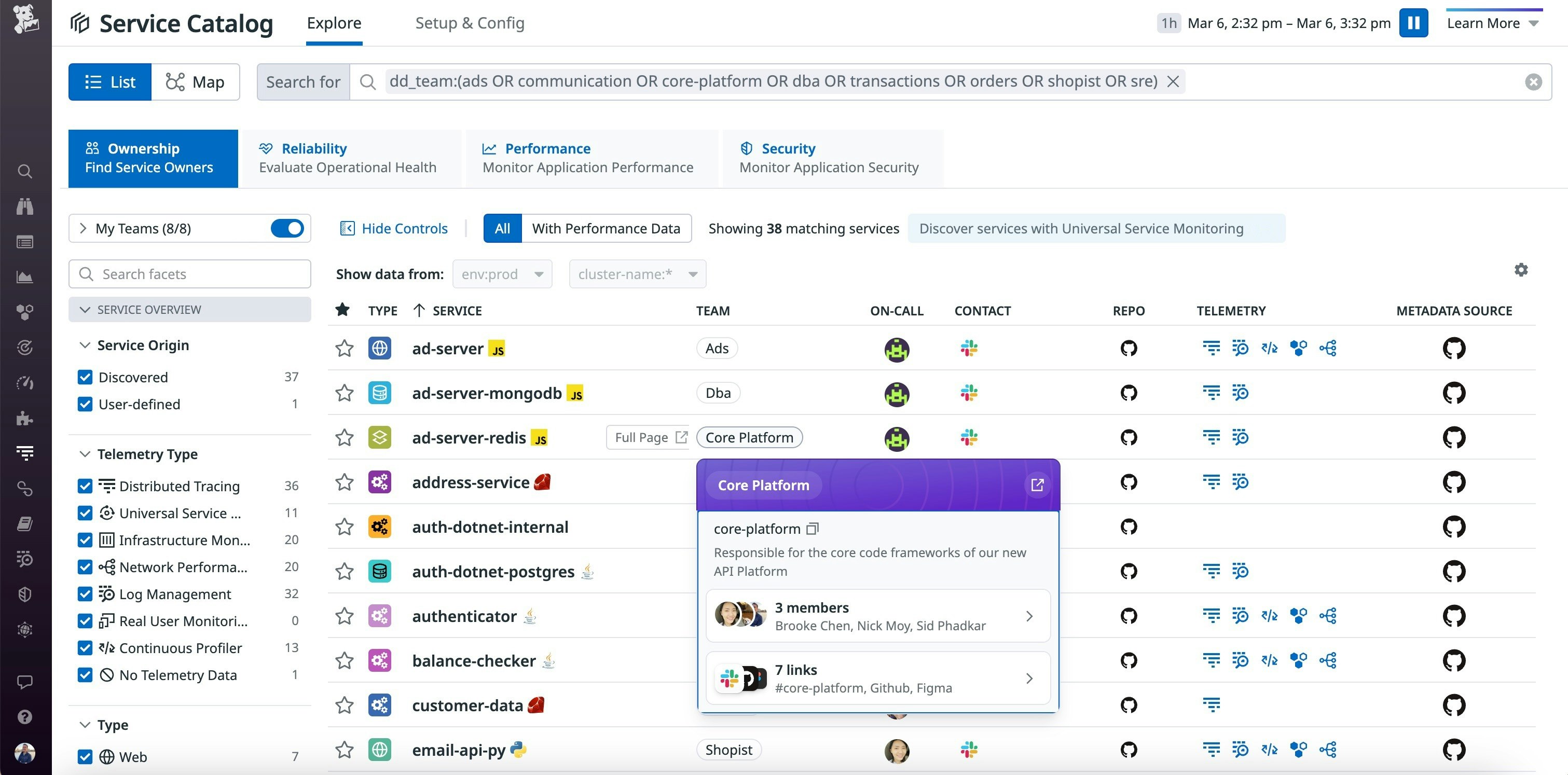Pause the live time range with the pause control
Screen dimensions: 1568x775
[1414, 23]
